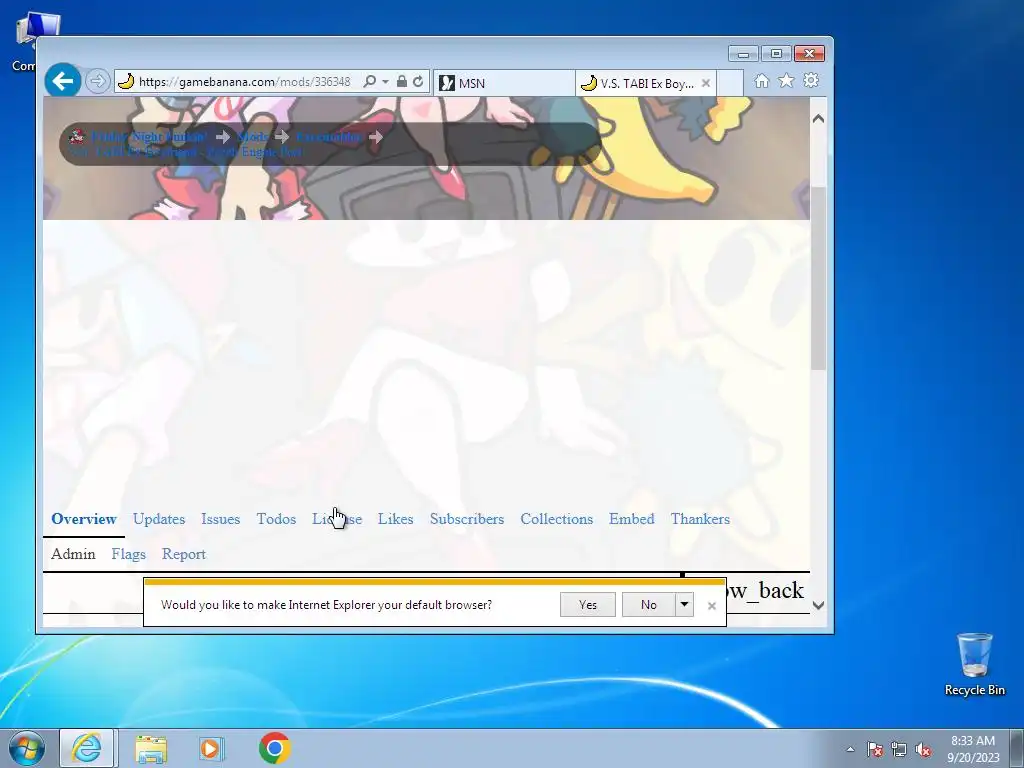Click the taskbar clock showing 8:33 AM
This screenshot has width=1024, height=768.
tap(973, 749)
